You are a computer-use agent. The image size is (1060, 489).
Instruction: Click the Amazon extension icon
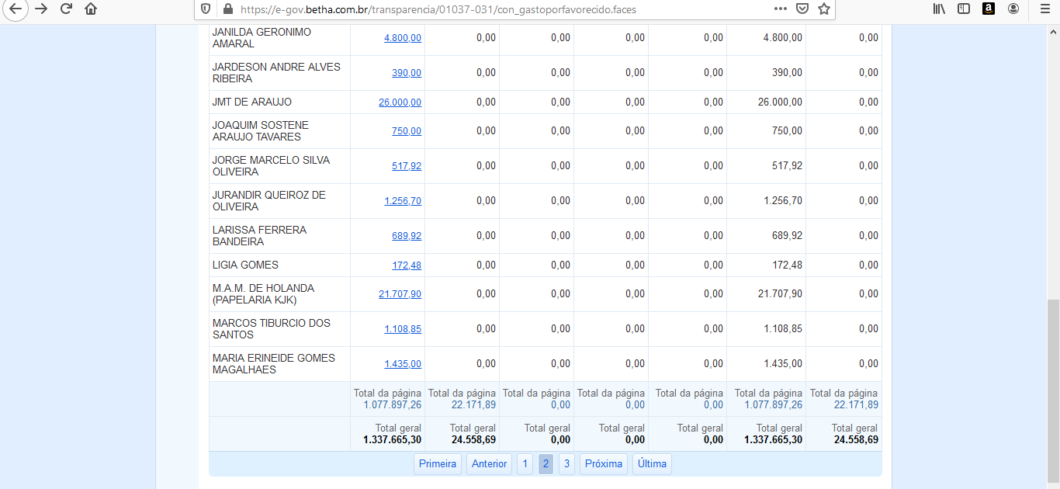[989, 9]
